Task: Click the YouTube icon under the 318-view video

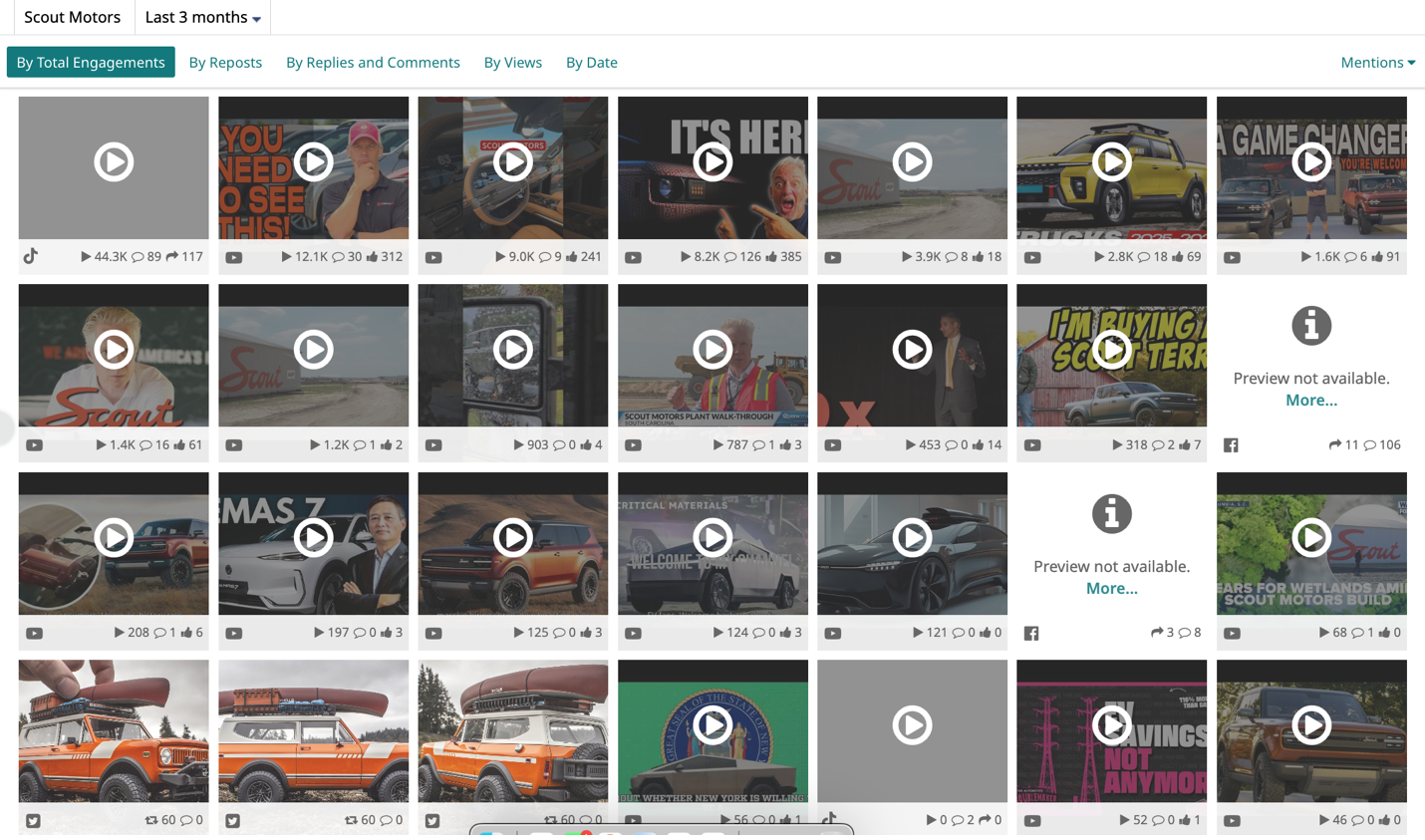Action: pos(1032,445)
